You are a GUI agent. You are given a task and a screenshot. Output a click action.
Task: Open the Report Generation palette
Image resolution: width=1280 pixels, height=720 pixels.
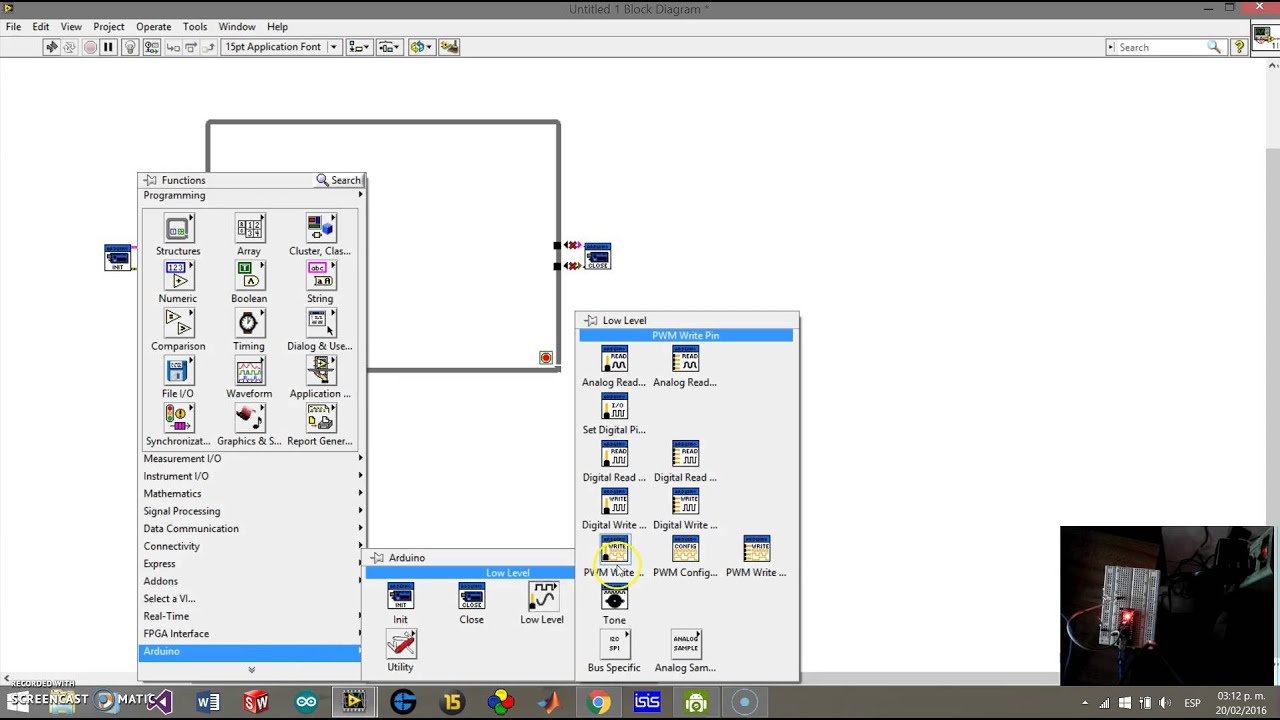tap(320, 419)
